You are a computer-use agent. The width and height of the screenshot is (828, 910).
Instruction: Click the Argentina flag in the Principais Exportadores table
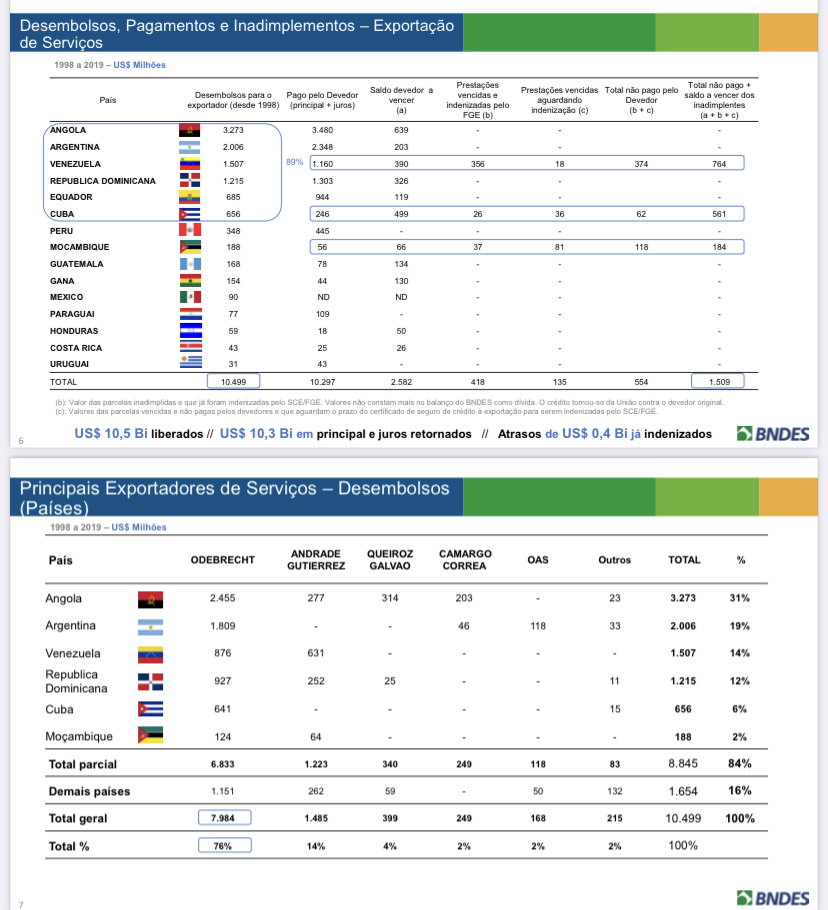point(150,627)
